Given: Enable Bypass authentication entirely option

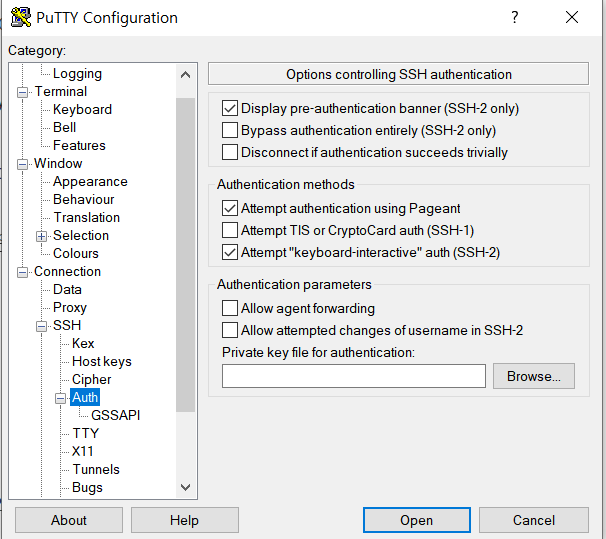Looking at the screenshot, I should (x=230, y=130).
